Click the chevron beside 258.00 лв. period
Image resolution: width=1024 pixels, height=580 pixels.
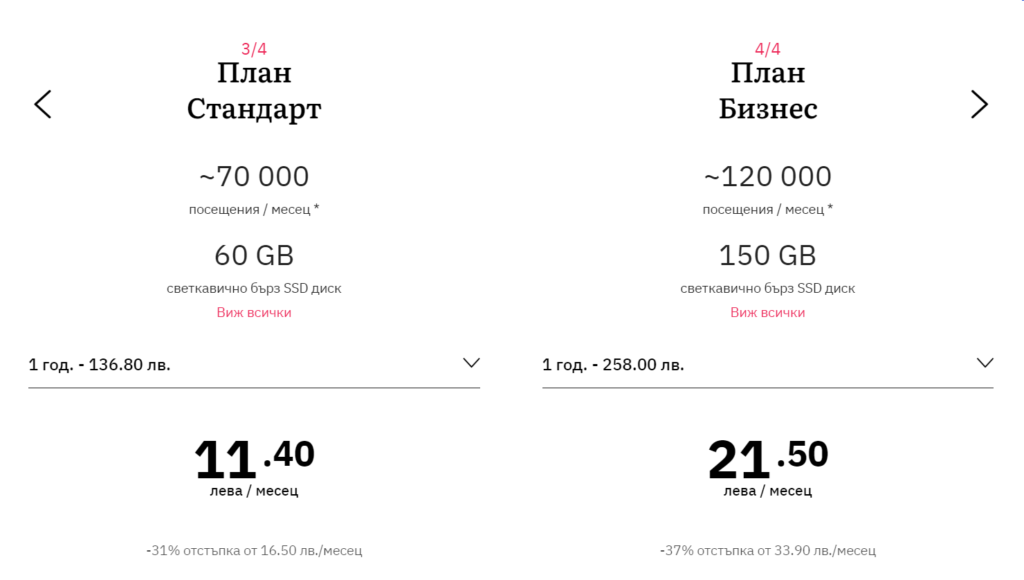(x=985, y=363)
